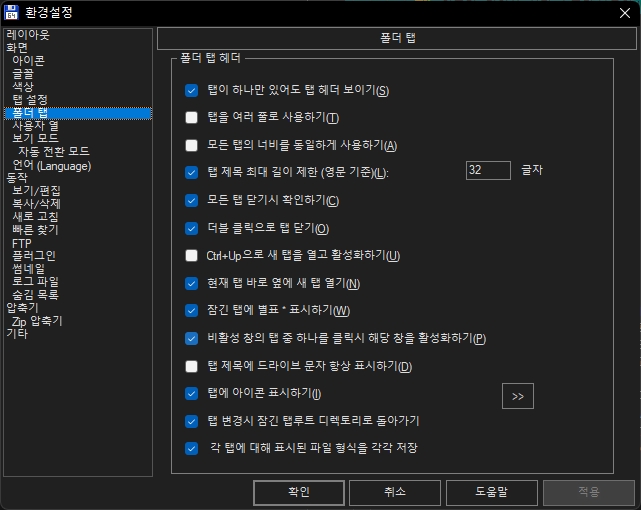641x510 pixels.
Task: Click the 폴더 탭 page header bar
Action: click(x=397, y=39)
